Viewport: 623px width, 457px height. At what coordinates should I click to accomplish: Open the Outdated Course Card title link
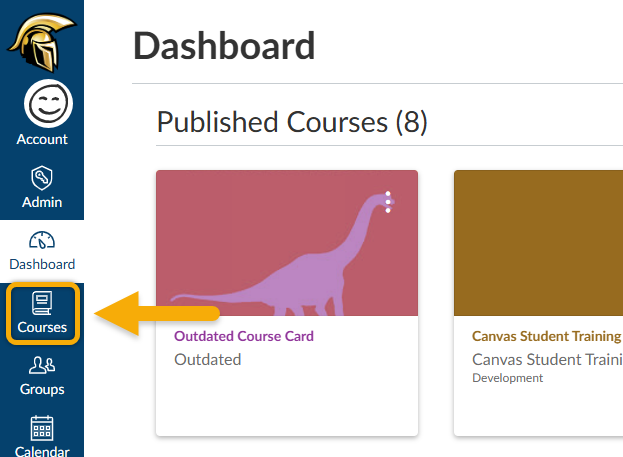tap(244, 336)
